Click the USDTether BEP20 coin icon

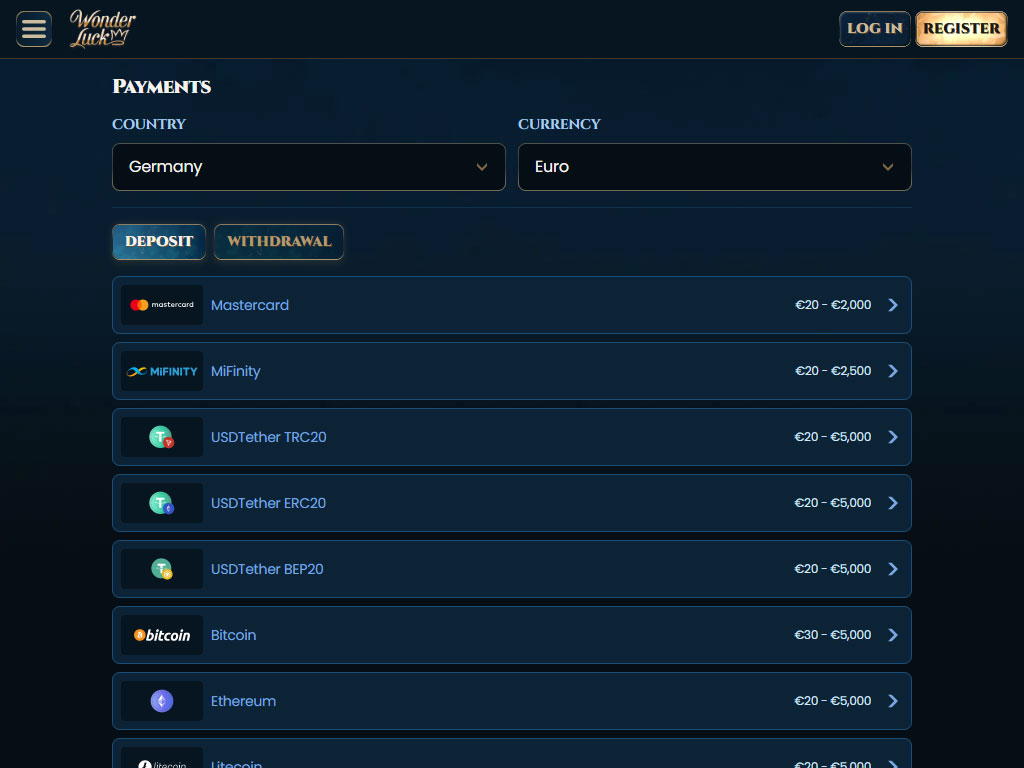click(x=162, y=569)
